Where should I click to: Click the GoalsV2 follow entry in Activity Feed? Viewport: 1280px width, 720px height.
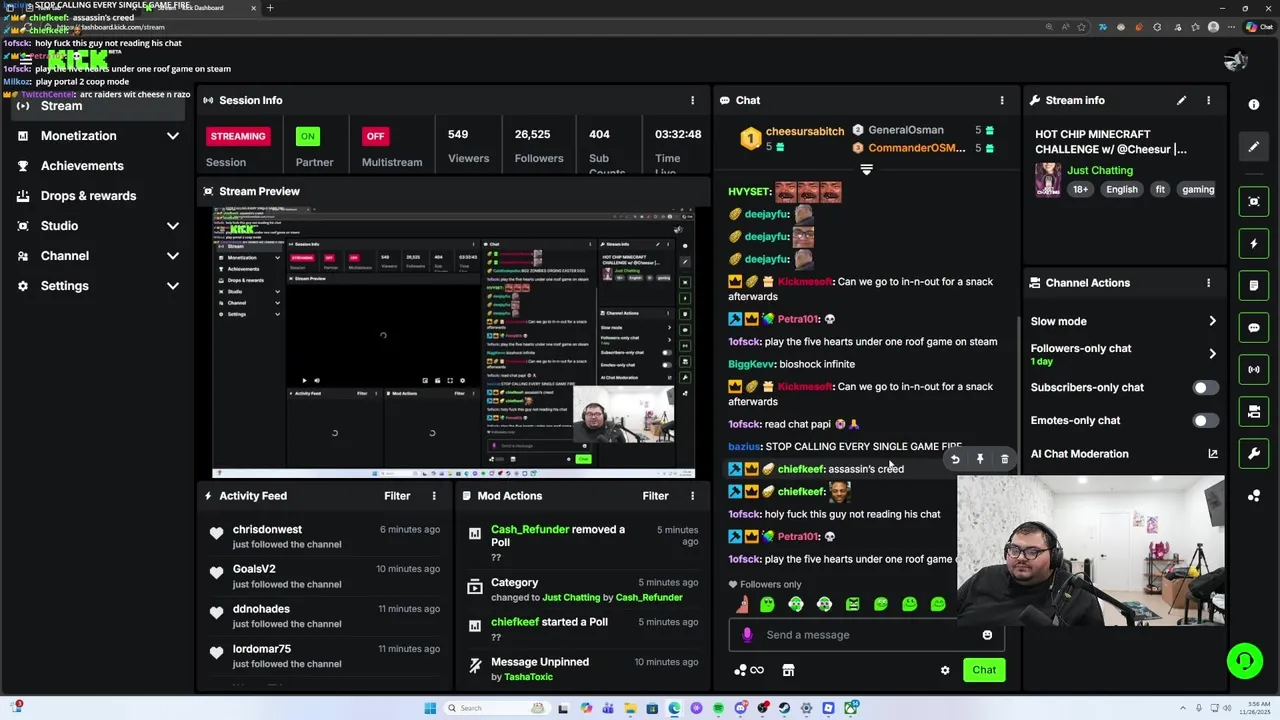click(324, 576)
